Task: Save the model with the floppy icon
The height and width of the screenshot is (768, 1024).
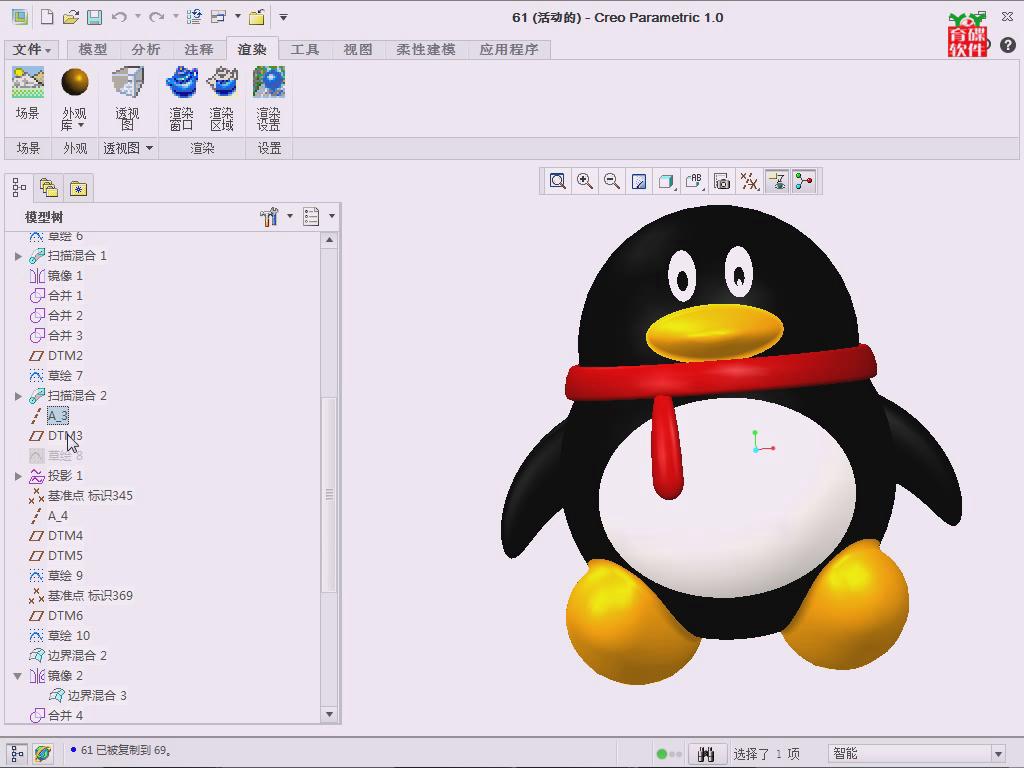Action: [x=95, y=17]
